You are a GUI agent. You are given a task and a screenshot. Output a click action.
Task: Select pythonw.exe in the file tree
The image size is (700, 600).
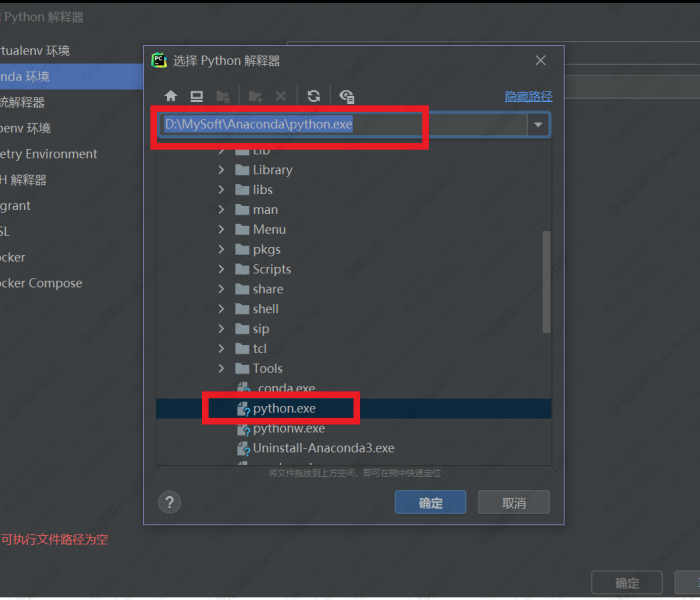tap(354, 429)
